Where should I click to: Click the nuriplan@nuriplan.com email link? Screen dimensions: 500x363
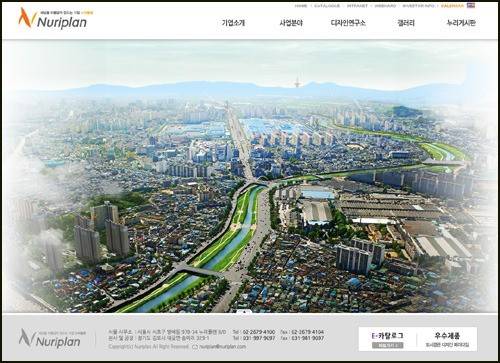tap(223, 347)
